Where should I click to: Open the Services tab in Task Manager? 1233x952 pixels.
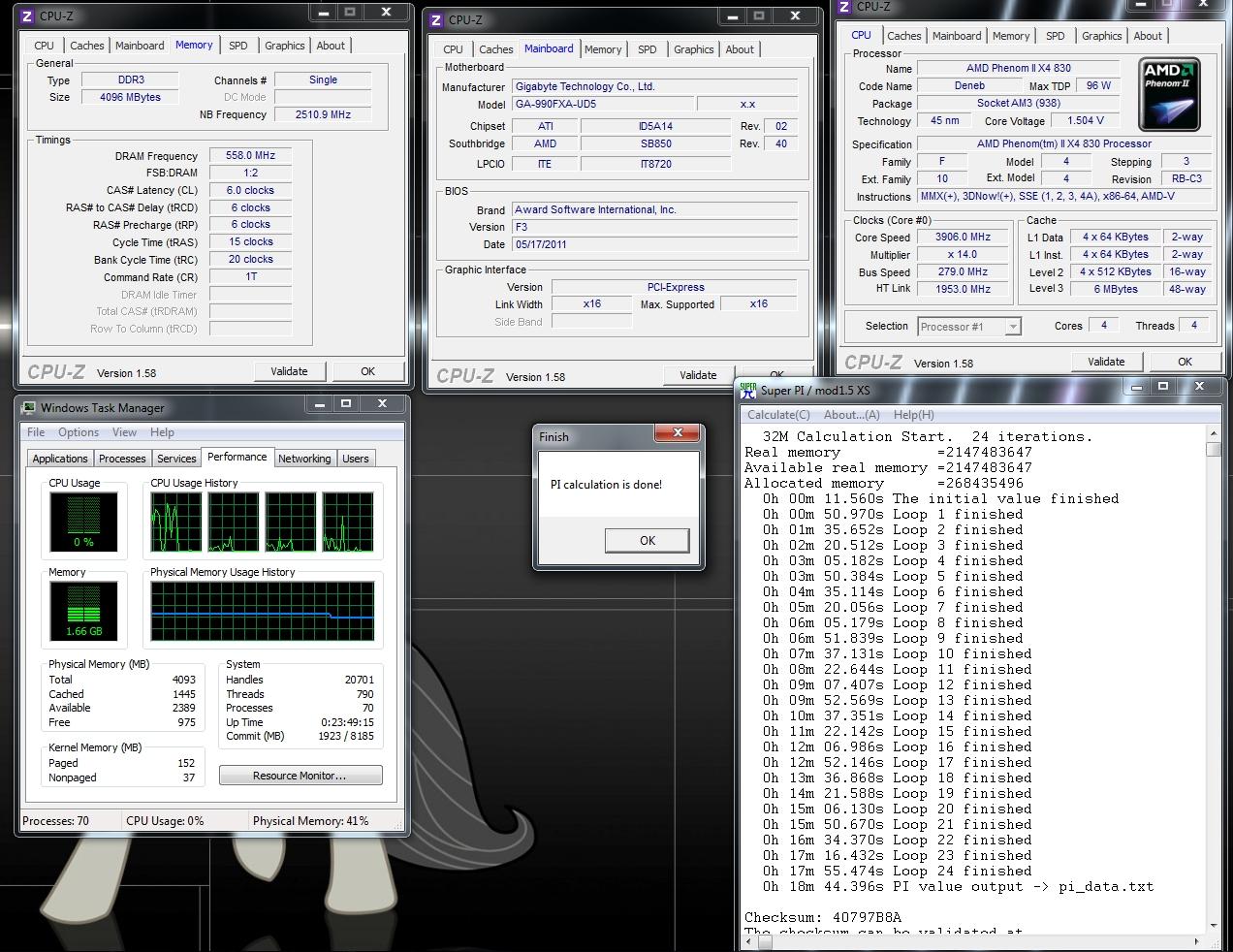pos(176,459)
